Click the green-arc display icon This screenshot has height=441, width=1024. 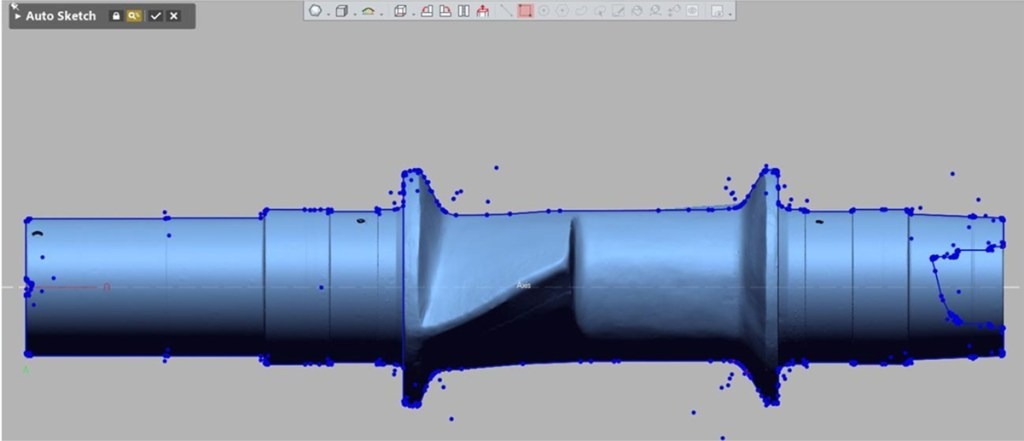pyautogui.click(x=368, y=12)
